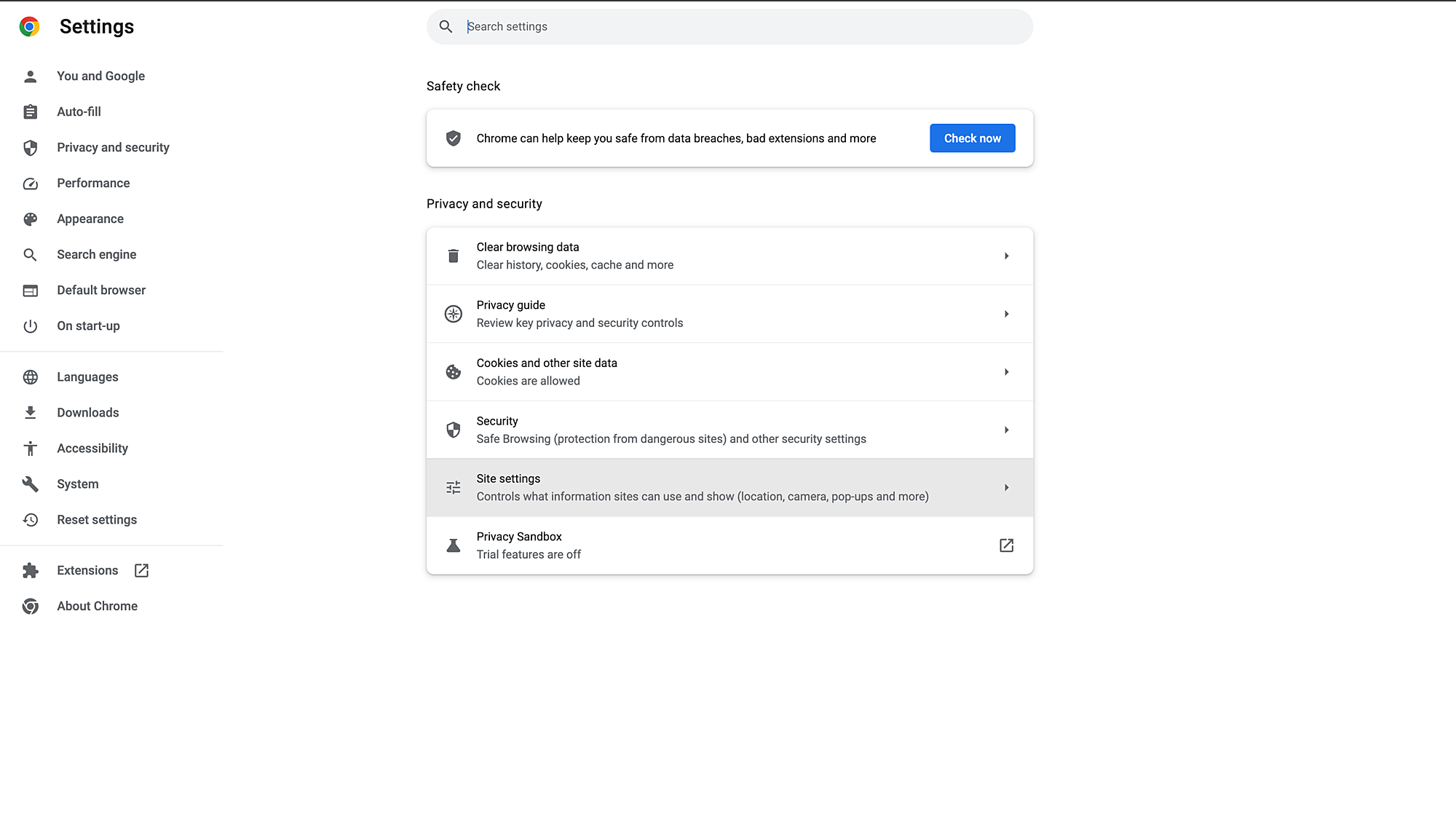This screenshot has width=1456, height=820.
Task: Open the You and Google section
Action: coord(100,76)
